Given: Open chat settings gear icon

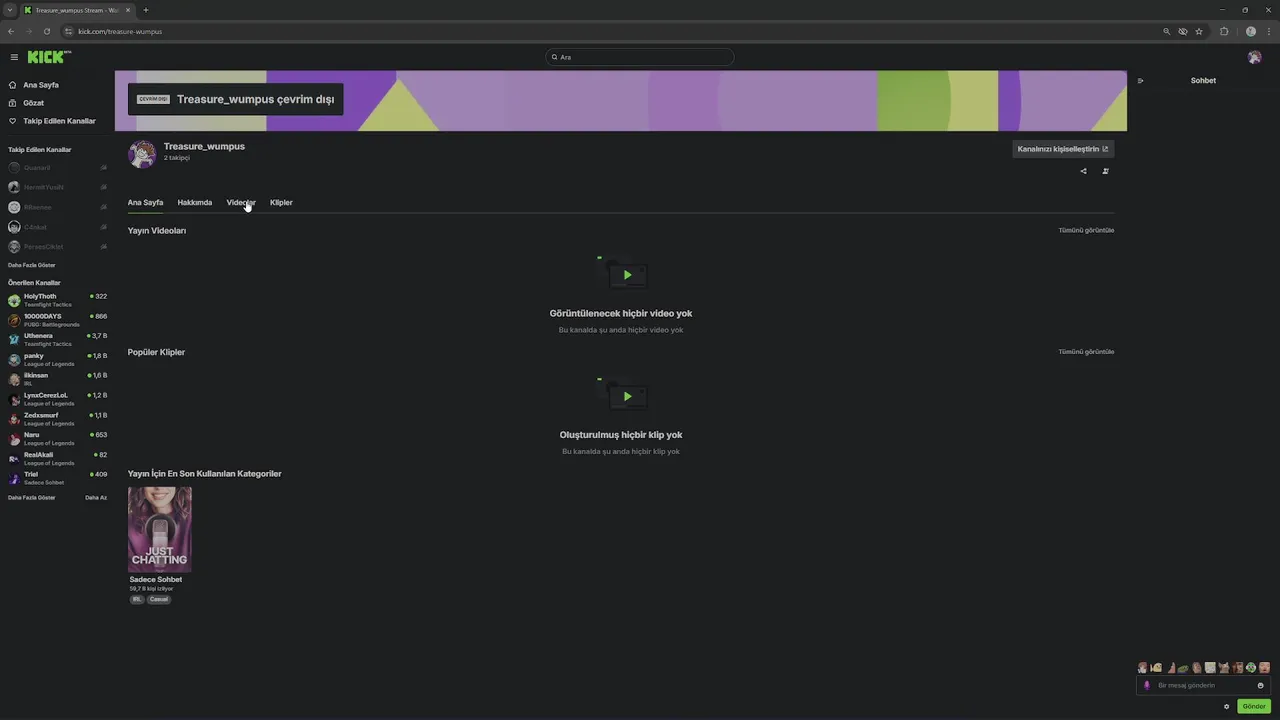Looking at the screenshot, I should coord(1227,707).
